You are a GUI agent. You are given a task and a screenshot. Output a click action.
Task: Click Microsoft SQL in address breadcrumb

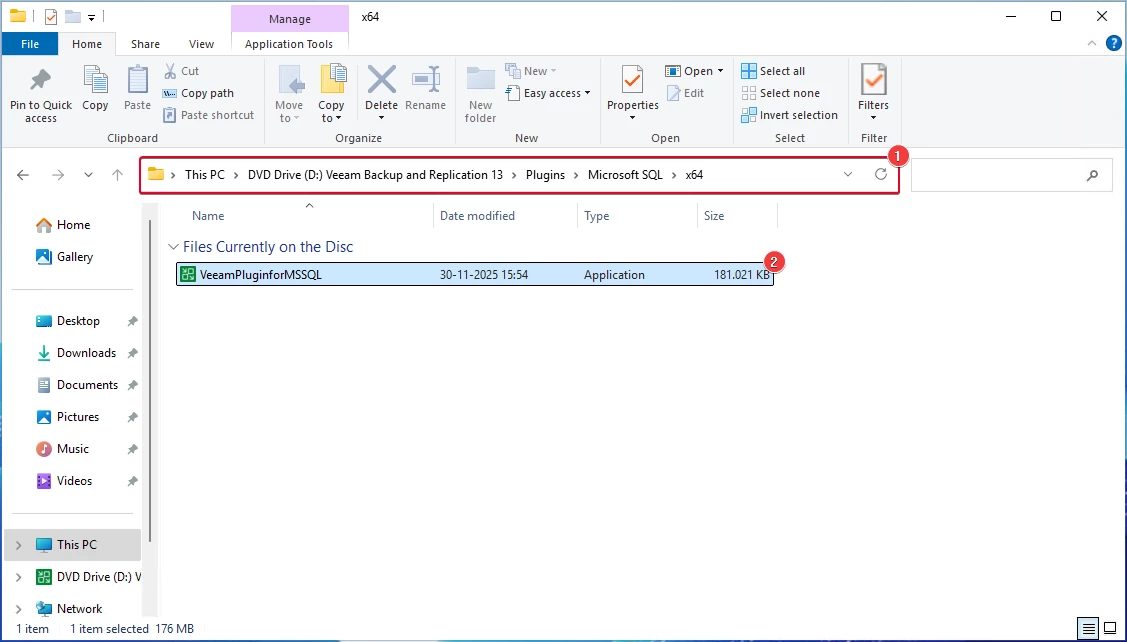pos(625,175)
